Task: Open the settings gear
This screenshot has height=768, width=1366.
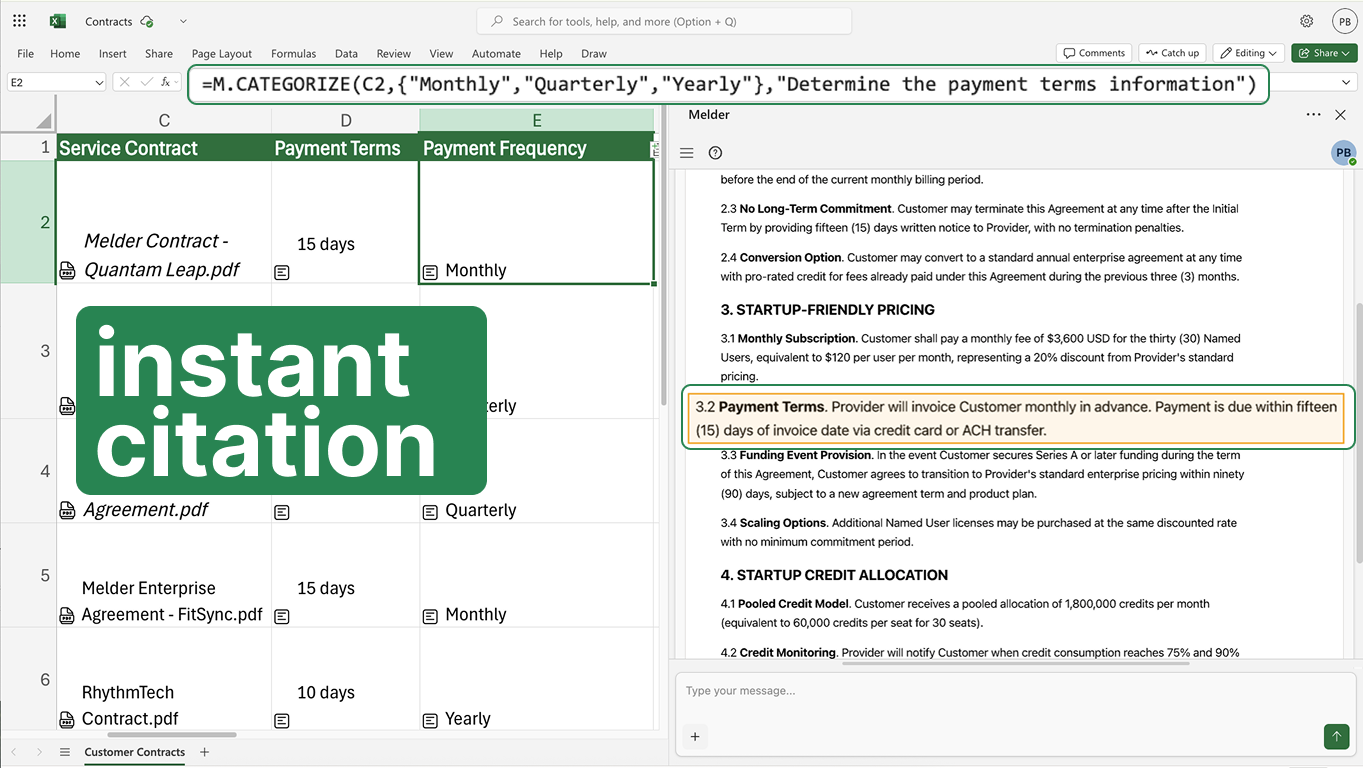Action: (1307, 21)
